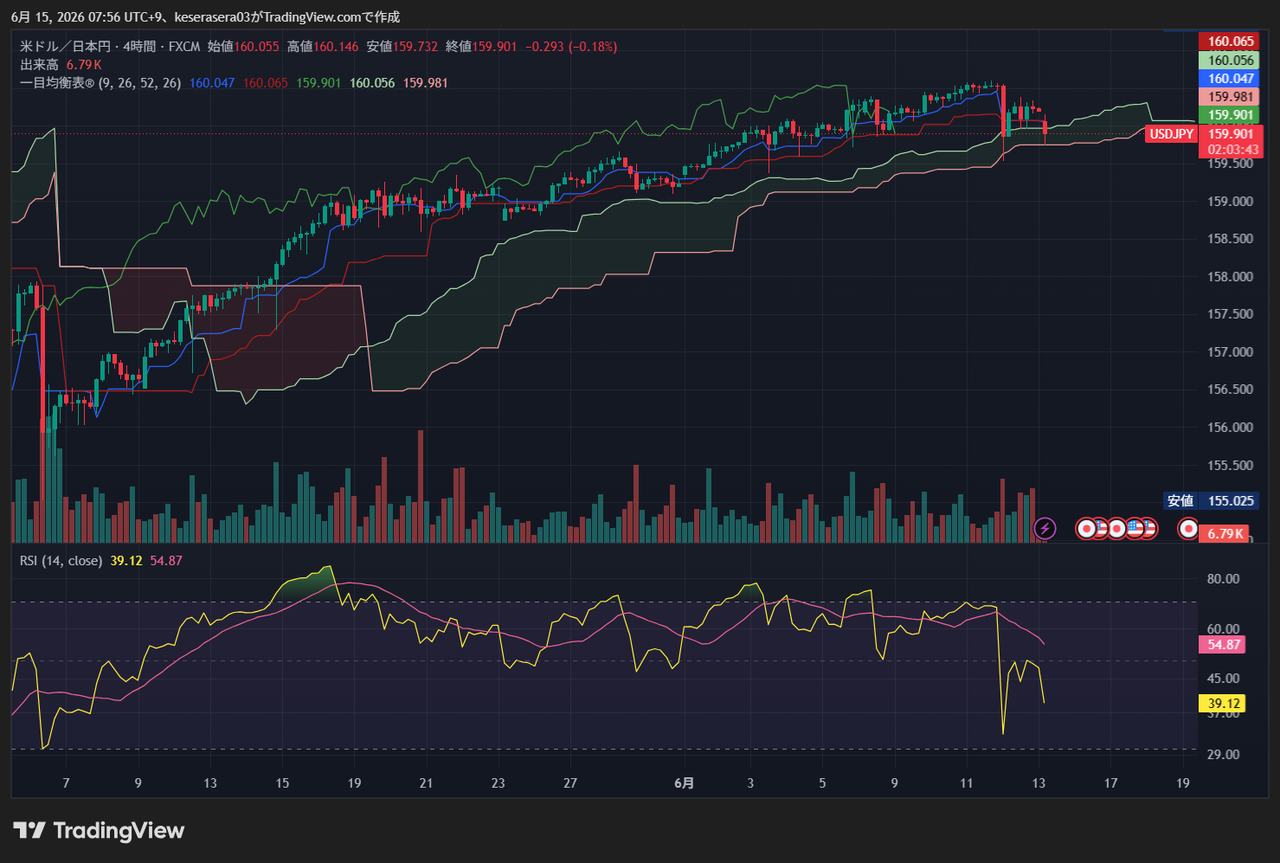Click the blue 160.047 price axis label

1231,78
